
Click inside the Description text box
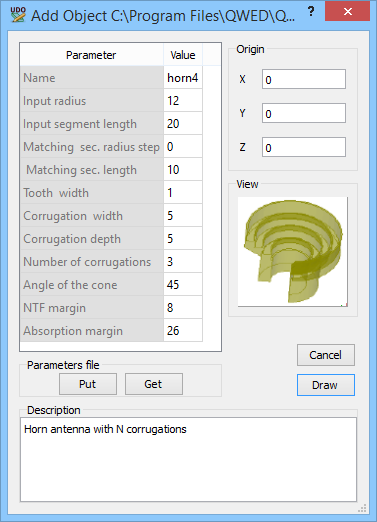click(x=188, y=459)
